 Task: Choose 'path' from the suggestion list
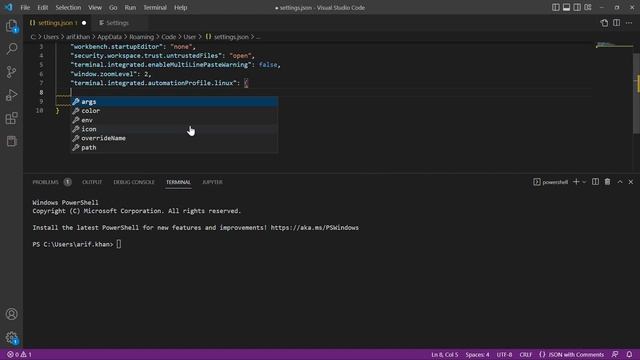(175, 147)
